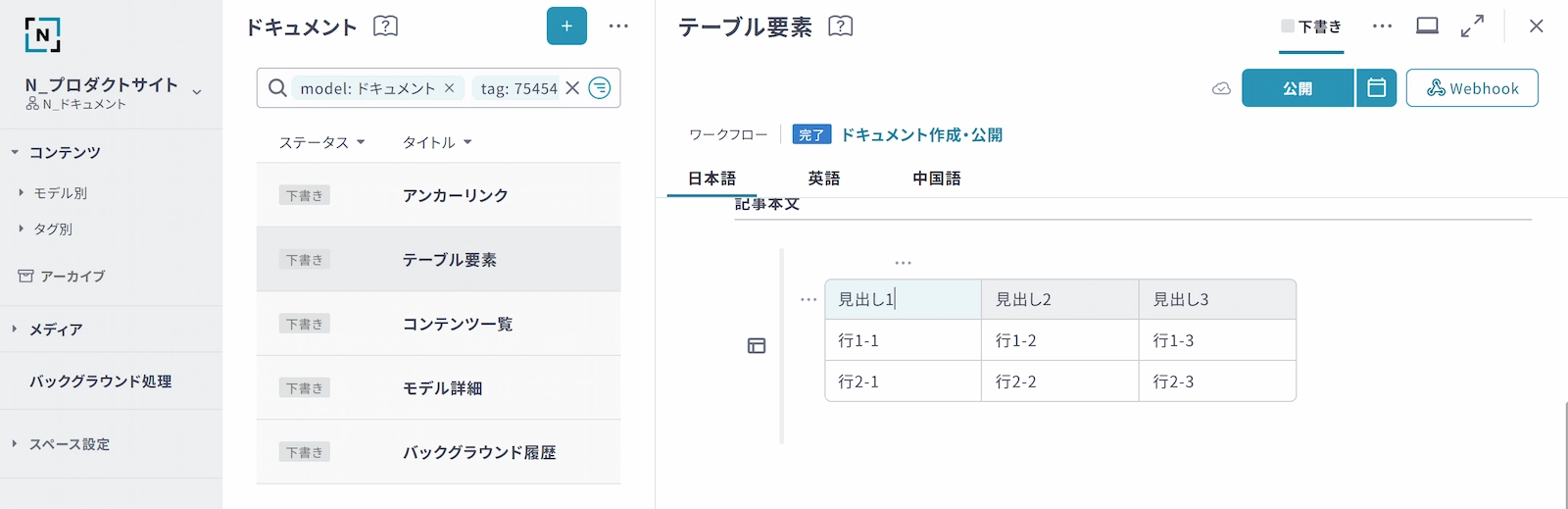Screen dimensions: 1568x509
Task: Open the schedule calendar icon beside 公開
Action: tap(1376, 88)
